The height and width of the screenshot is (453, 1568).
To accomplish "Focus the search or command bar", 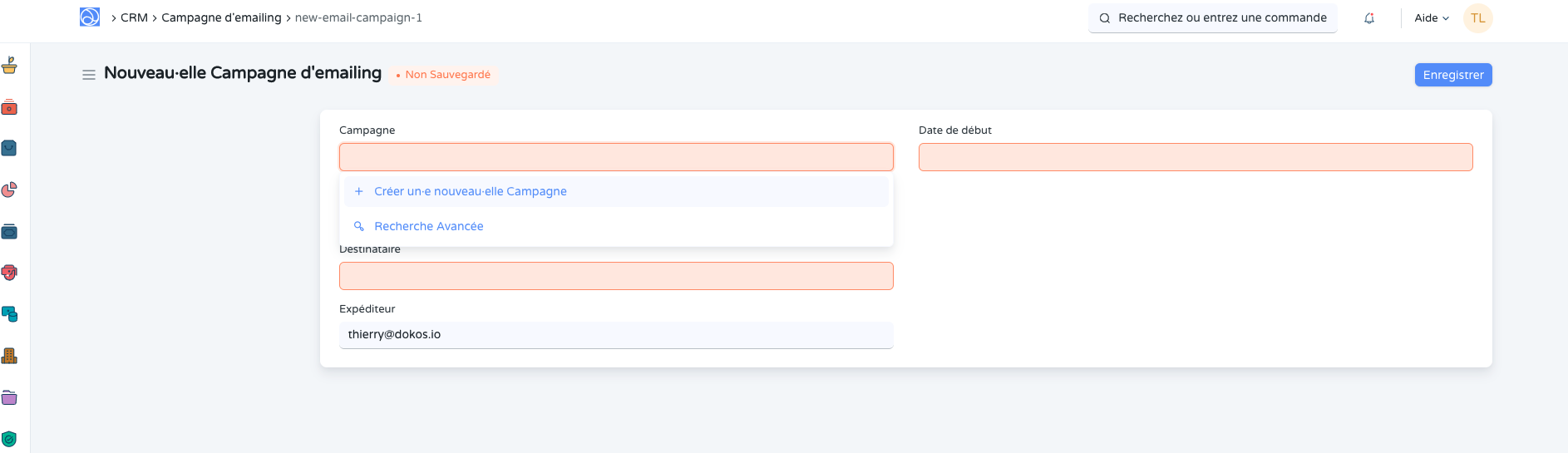I will (1213, 17).
